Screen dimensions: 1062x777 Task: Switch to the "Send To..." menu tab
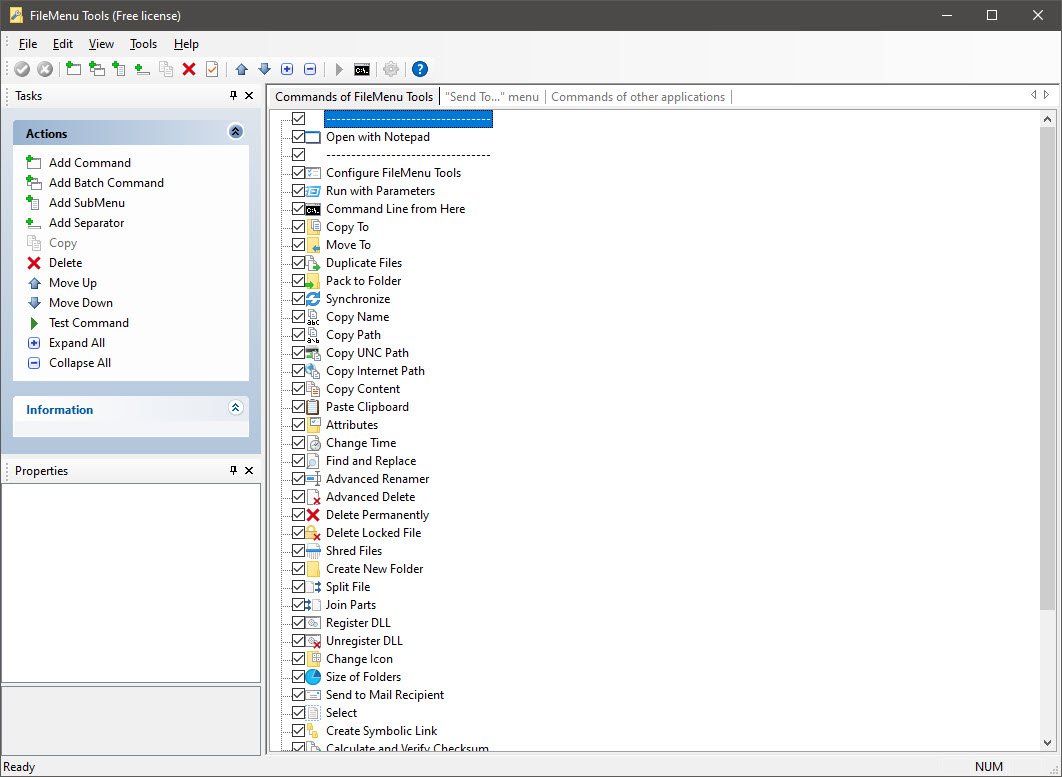(491, 97)
